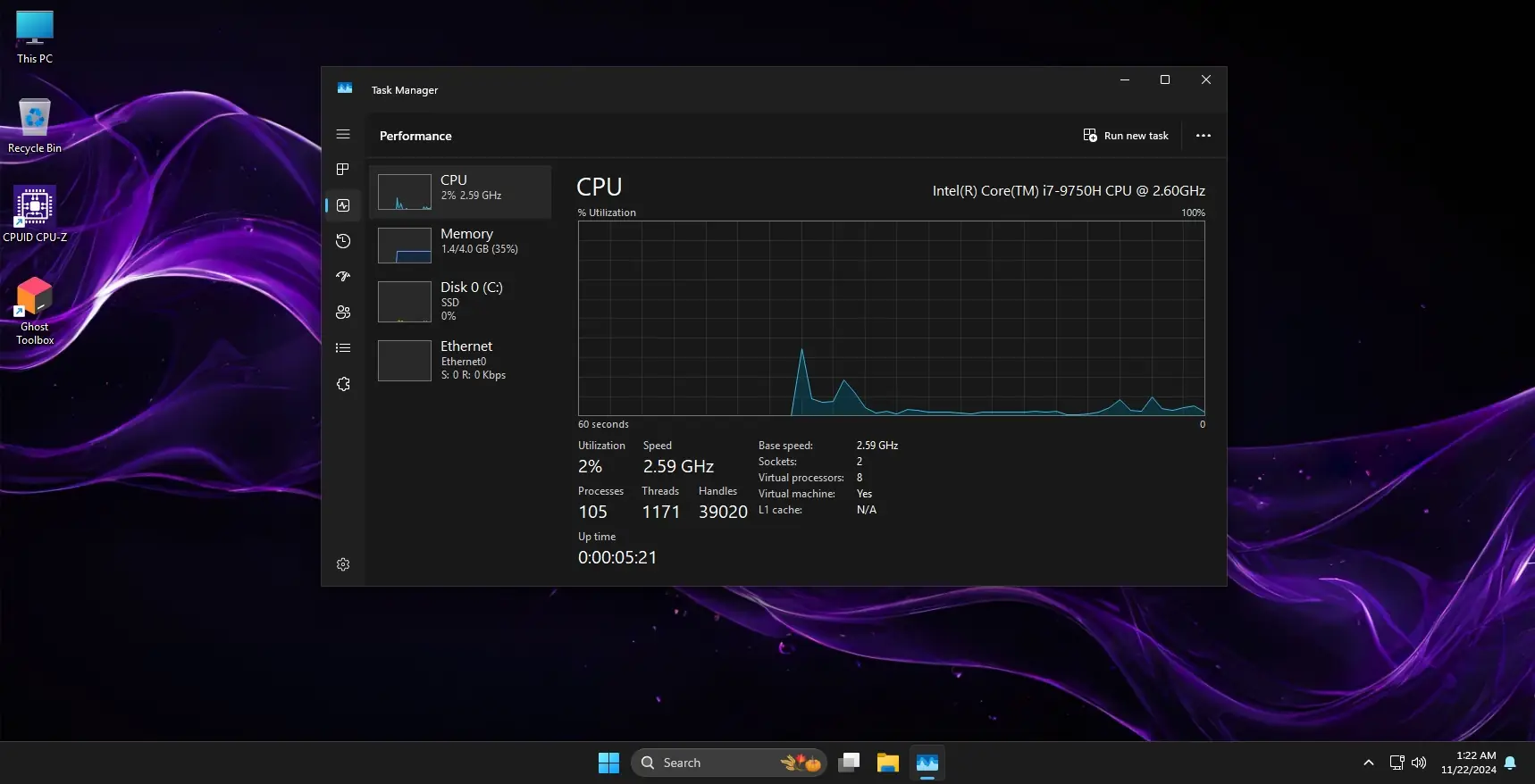Click Run new task button
The height and width of the screenshot is (784, 1535).
[1126, 136]
